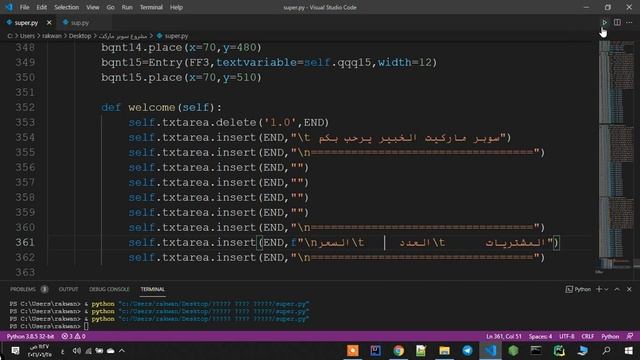Open PyCharm from taskbar

point(559,351)
